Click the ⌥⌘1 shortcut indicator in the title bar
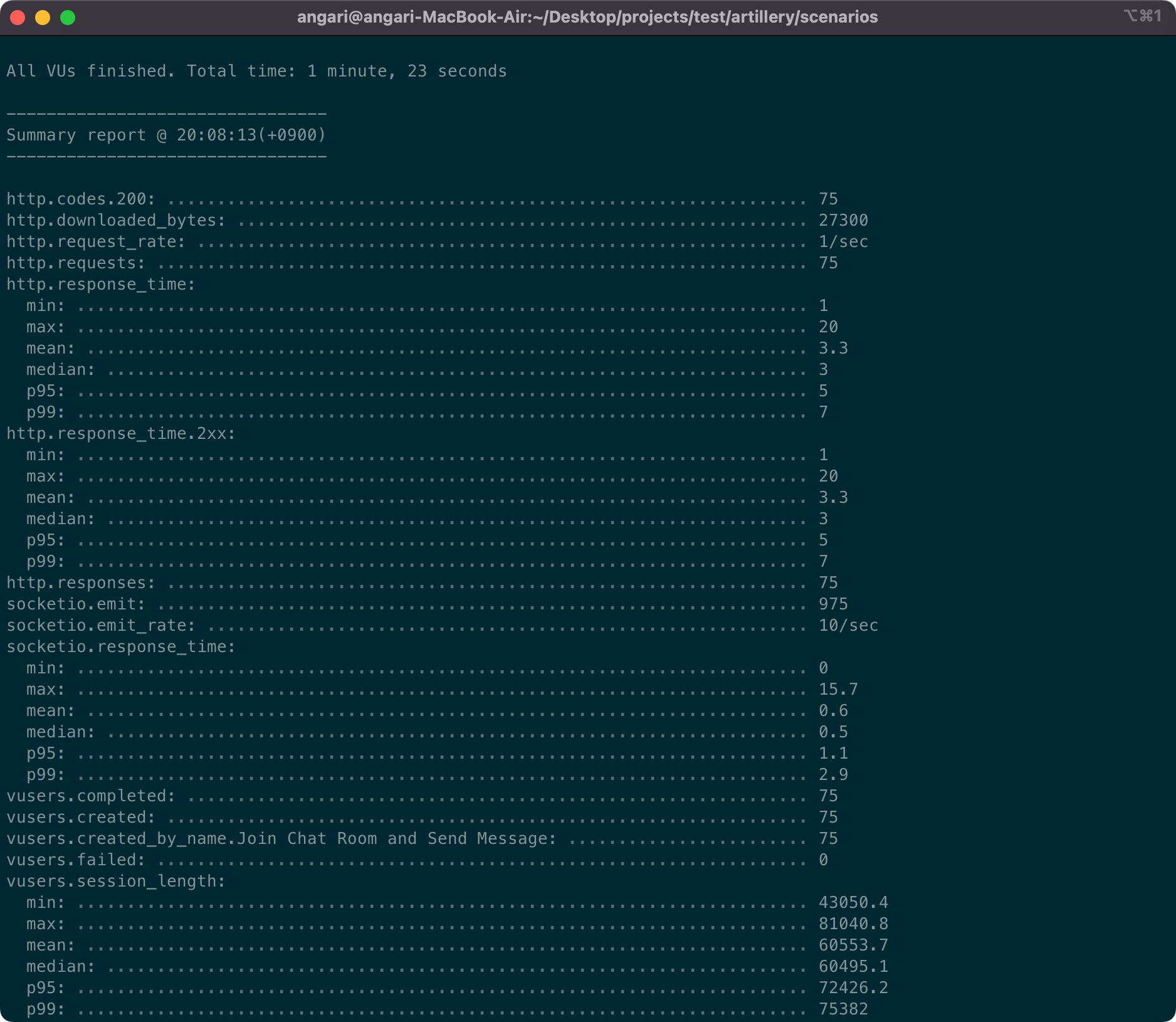The height and width of the screenshot is (1022, 1176). pyautogui.click(x=1142, y=16)
